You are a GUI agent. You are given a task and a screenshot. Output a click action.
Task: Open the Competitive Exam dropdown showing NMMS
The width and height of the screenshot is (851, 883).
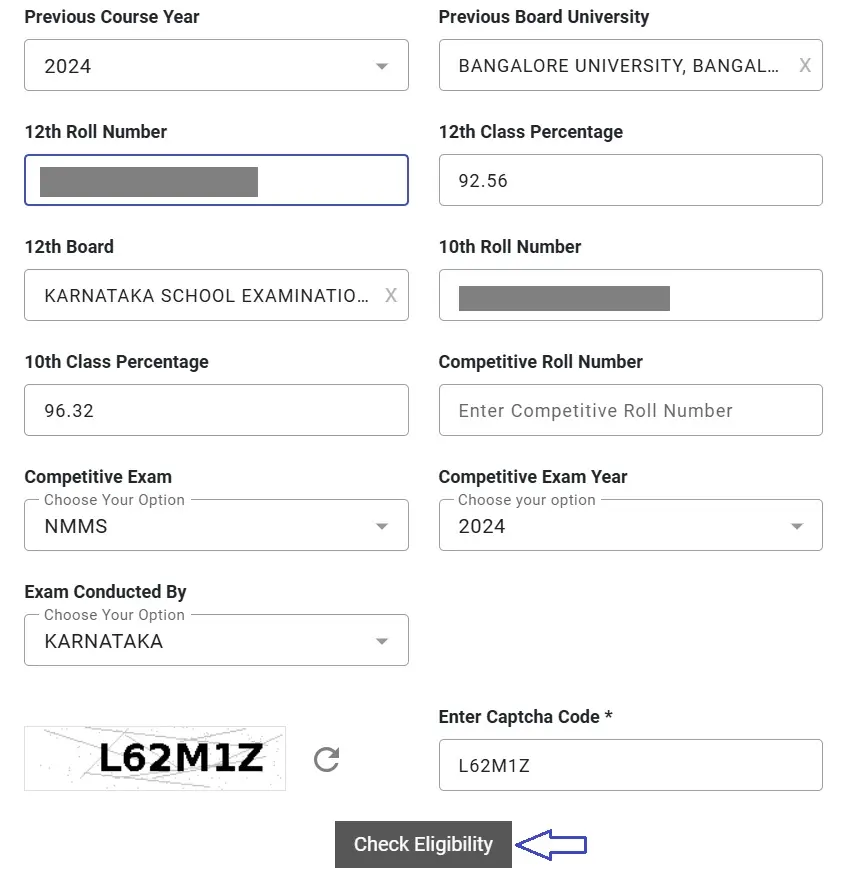[216, 524]
